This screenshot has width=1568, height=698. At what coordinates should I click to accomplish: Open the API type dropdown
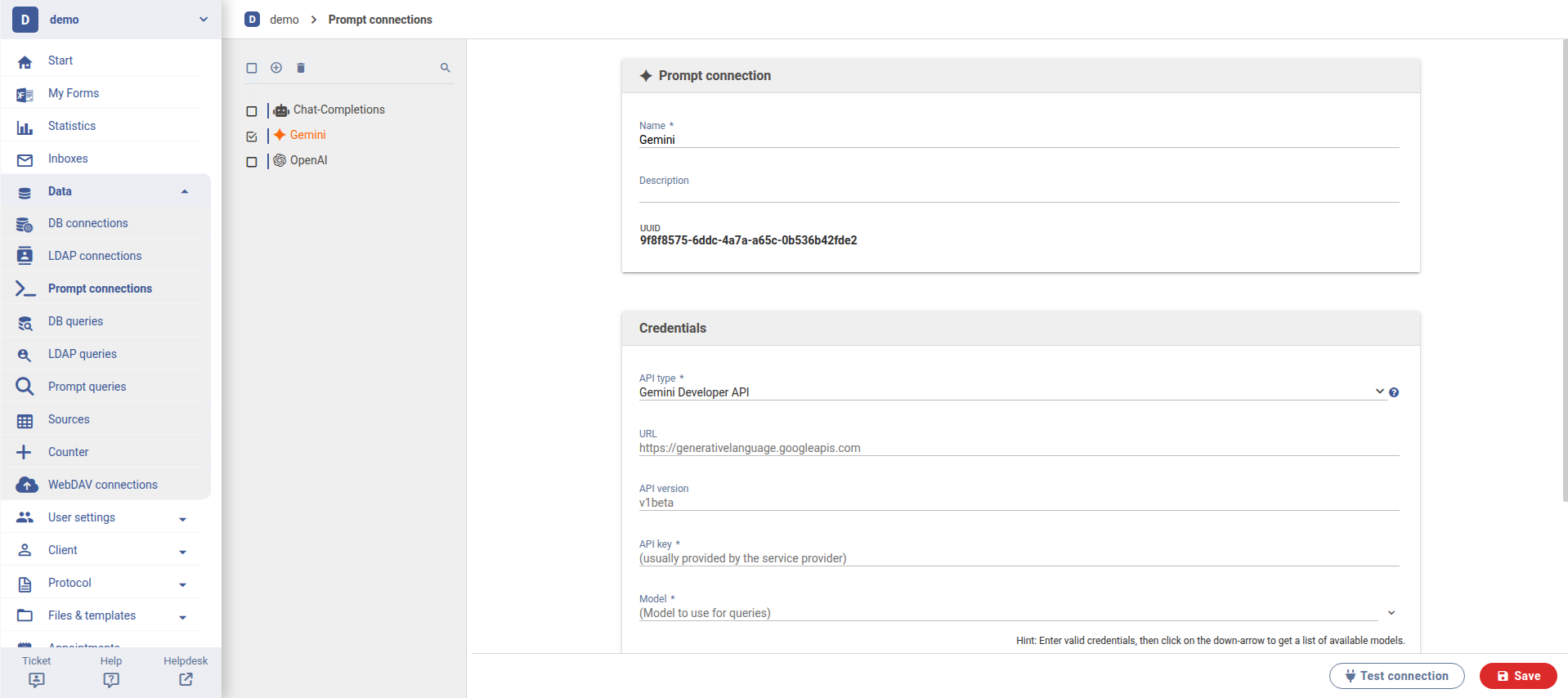pos(1379,392)
